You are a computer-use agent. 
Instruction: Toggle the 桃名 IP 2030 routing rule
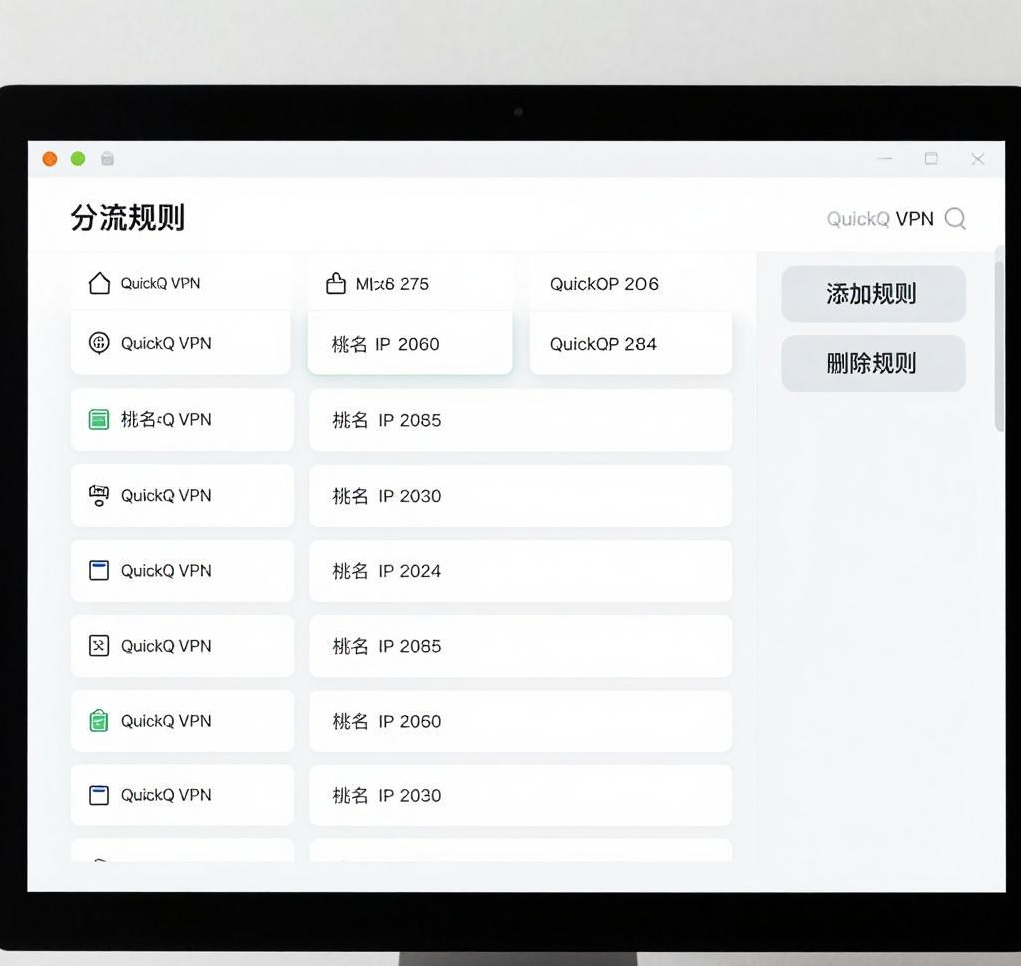(520, 495)
